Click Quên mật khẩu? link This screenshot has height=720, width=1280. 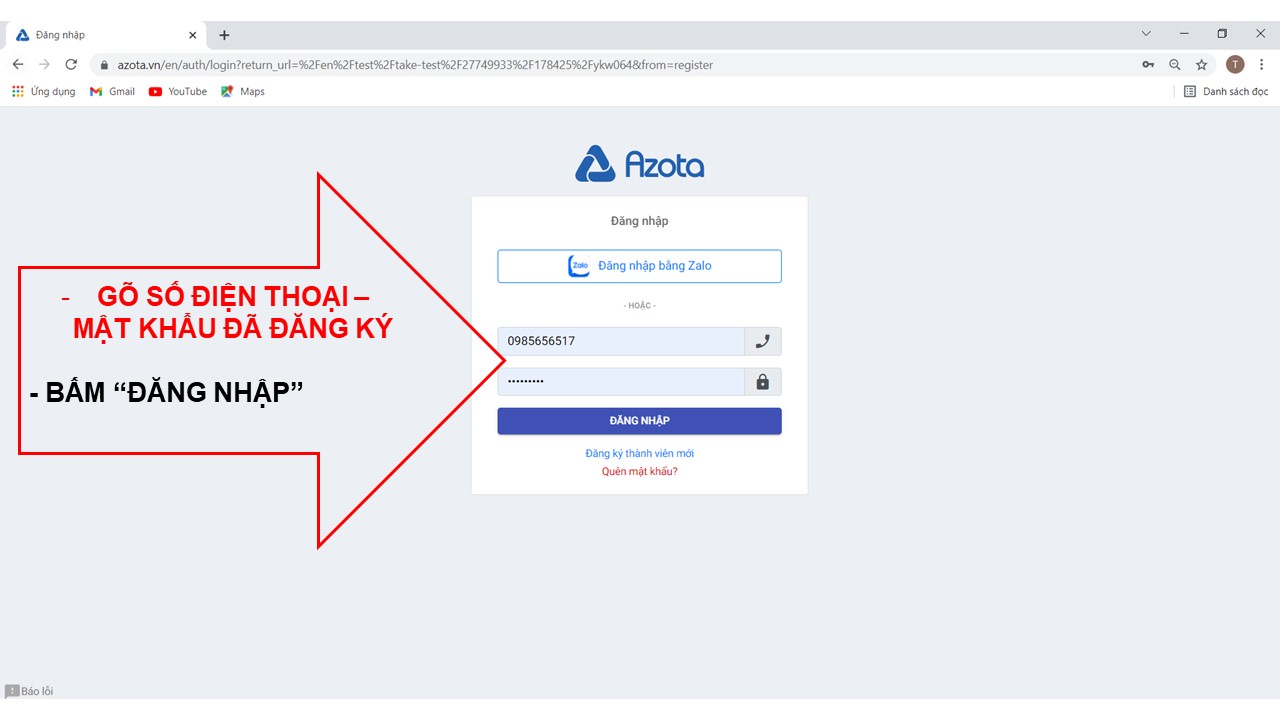click(640, 471)
